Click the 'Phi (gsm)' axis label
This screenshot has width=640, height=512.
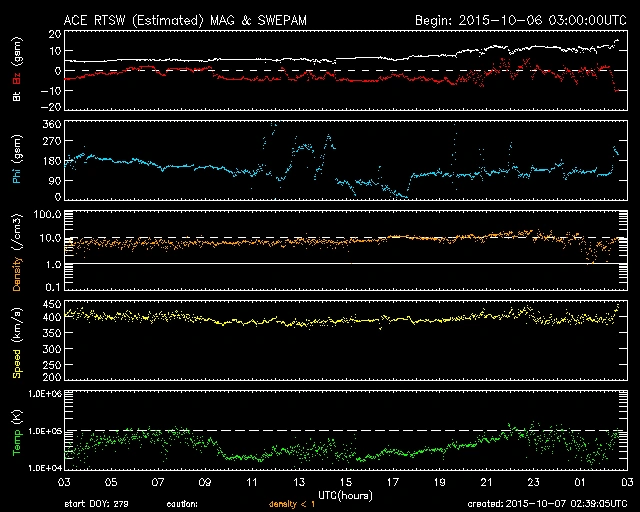(17, 159)
